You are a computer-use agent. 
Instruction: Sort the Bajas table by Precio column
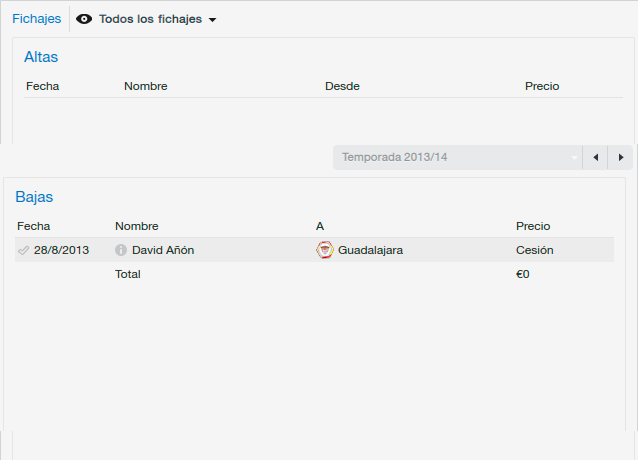click(x=533, y=226)
